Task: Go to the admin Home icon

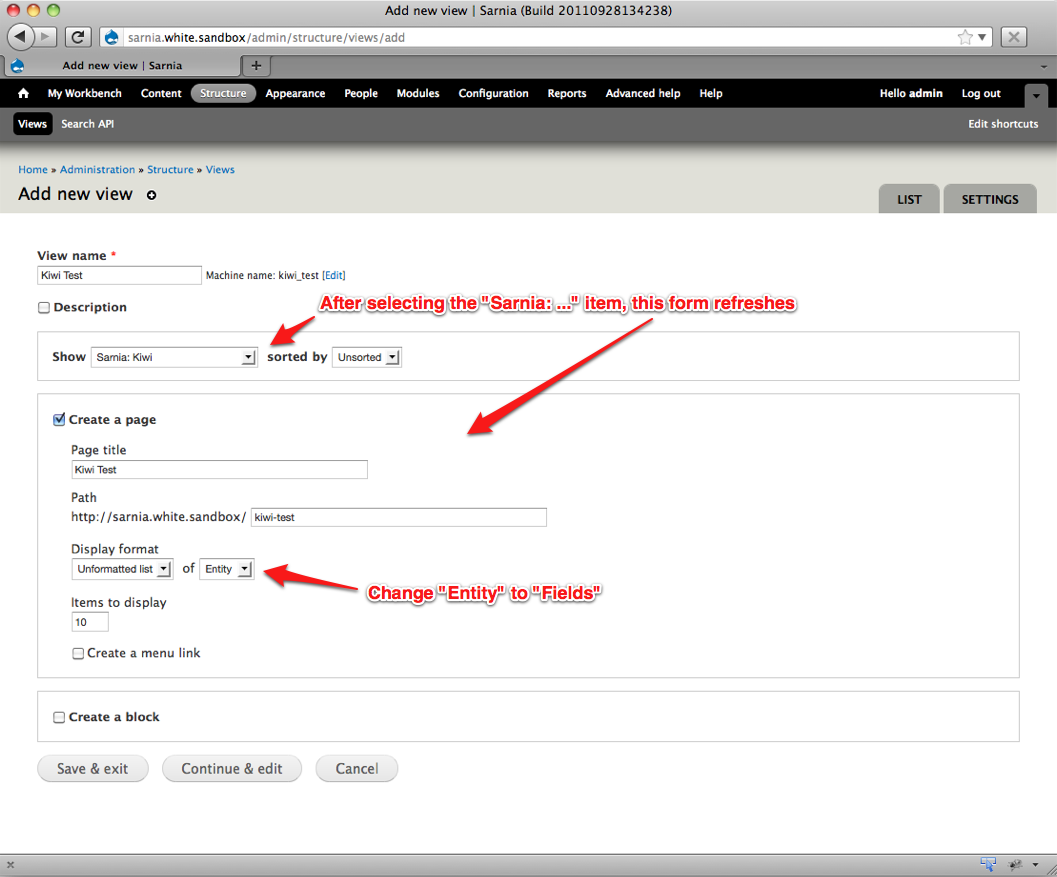Action: tap(24, 93)
